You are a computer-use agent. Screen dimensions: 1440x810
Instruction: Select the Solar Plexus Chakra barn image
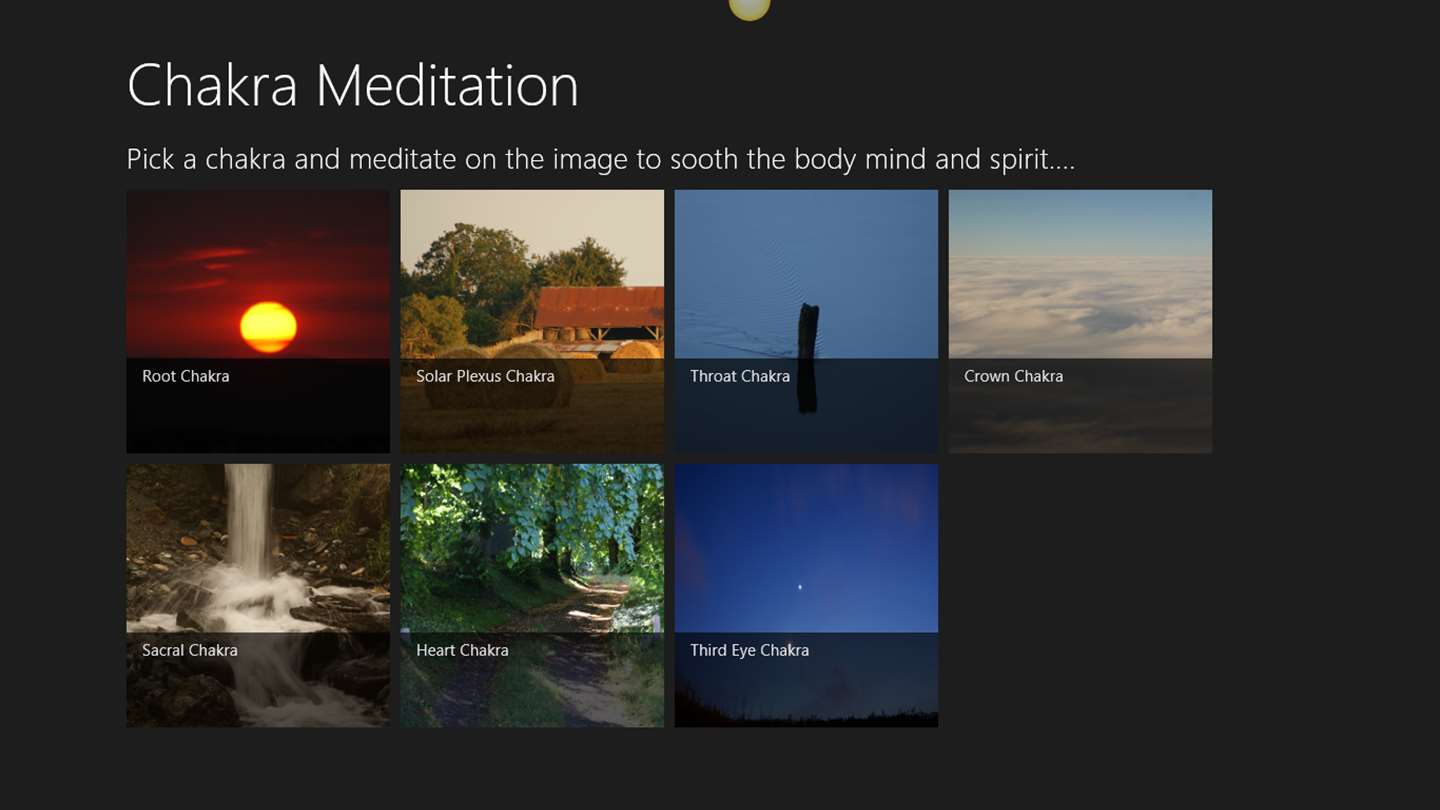point(532,321)
